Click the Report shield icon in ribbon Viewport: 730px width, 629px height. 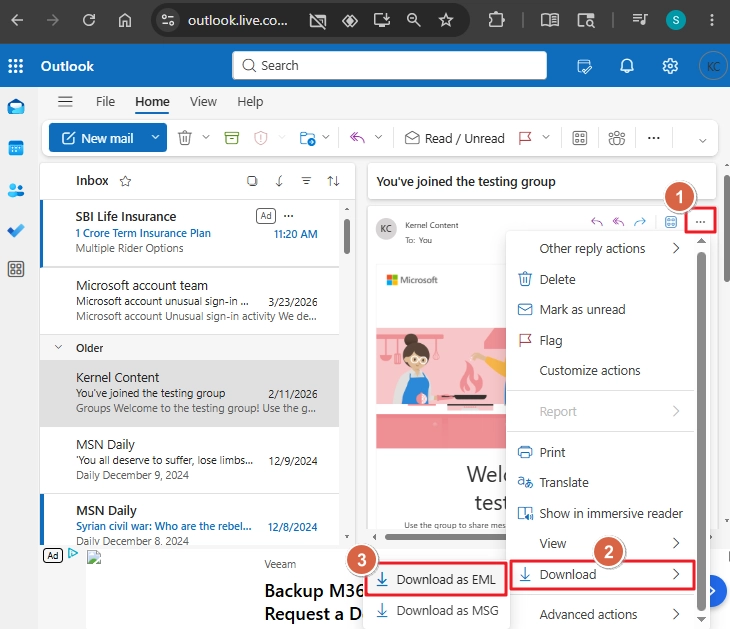[261, 138]
